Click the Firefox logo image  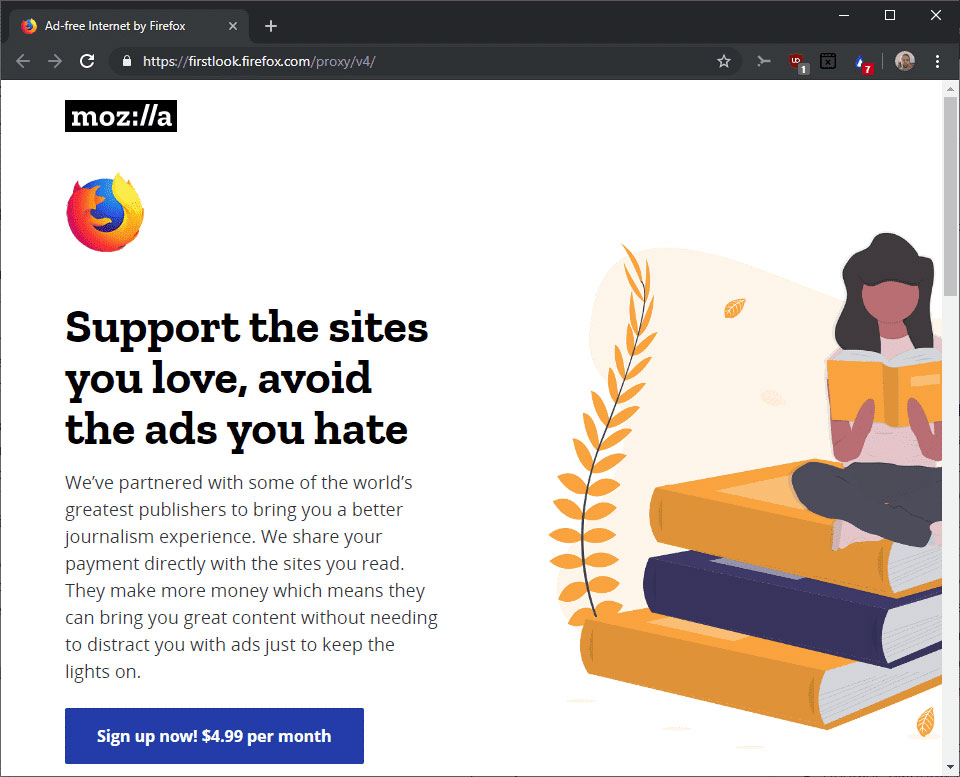(105, 212)
